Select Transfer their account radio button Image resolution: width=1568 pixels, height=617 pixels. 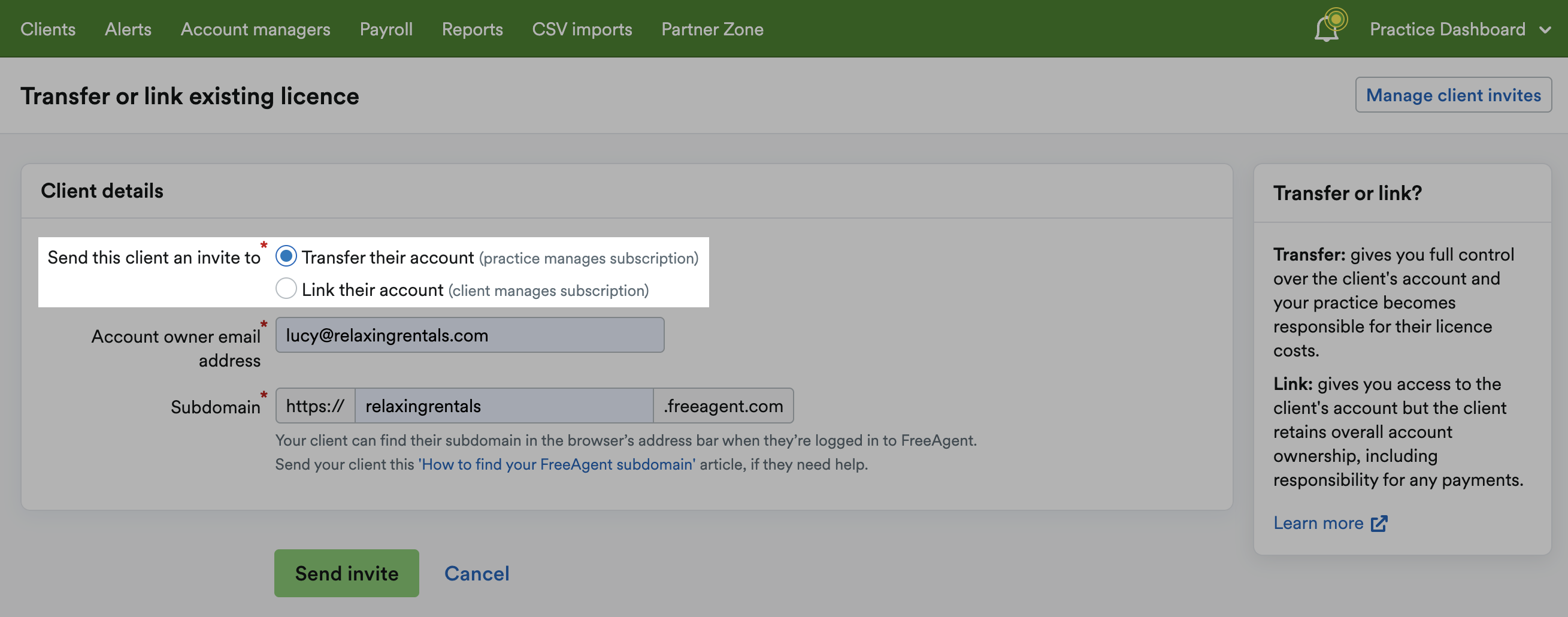click(286, 256)
